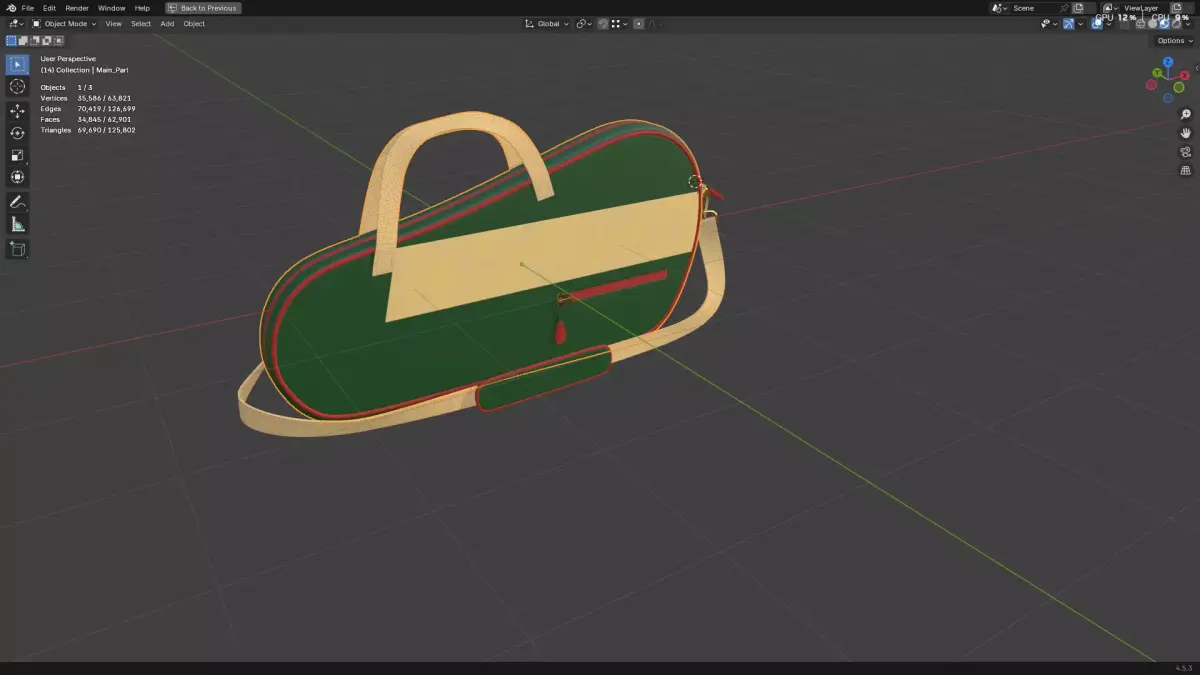Click the Blender logo menu
The width and height of the screenshot is (1200, 675).
click(10, 8)
